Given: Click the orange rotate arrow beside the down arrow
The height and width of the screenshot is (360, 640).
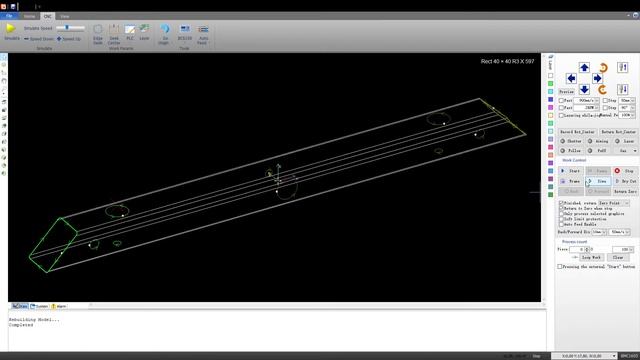Looking at the screenshot, I should (x=602, y=89).
